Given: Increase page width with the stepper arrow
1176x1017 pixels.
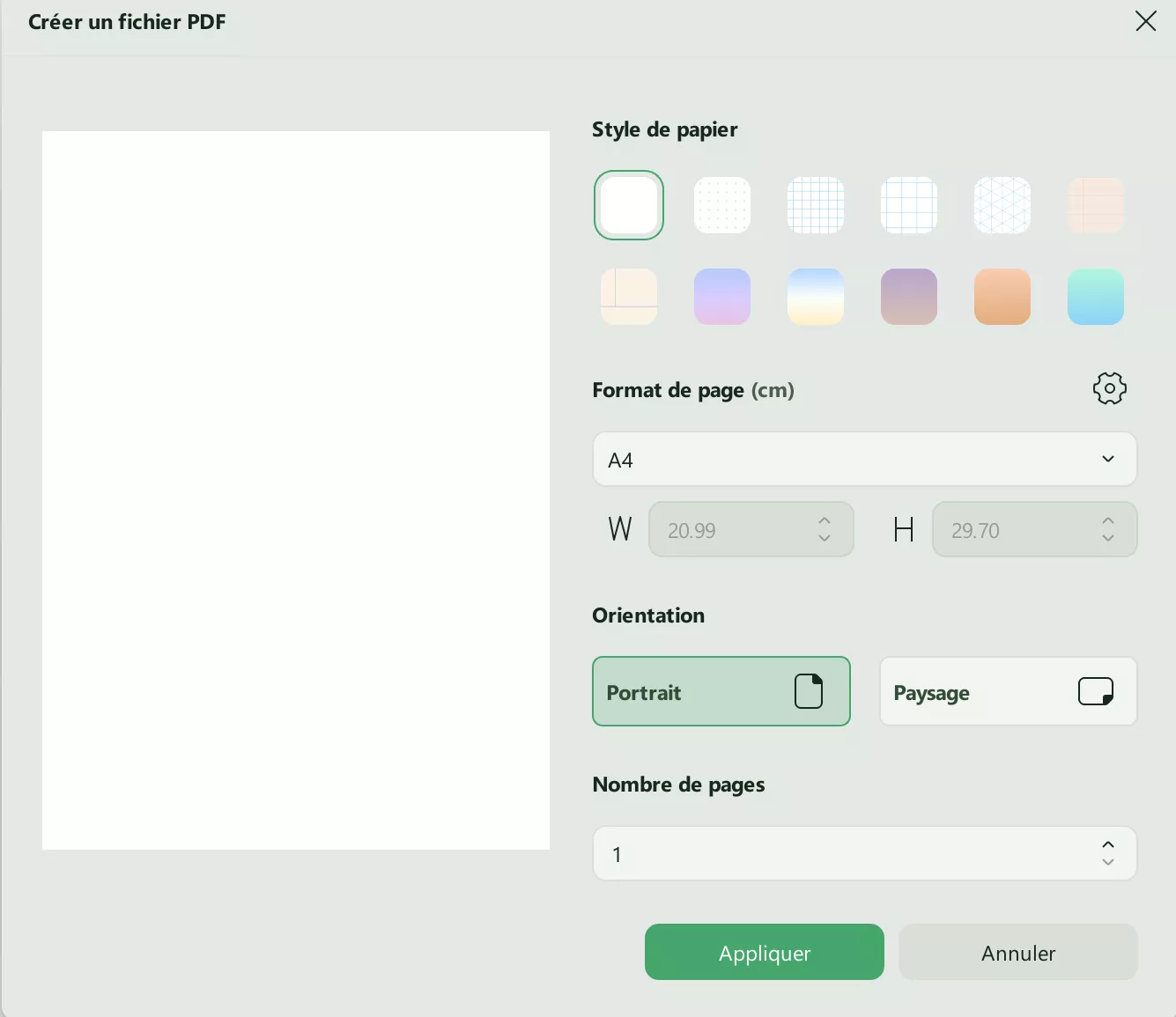Looking at the screenshot, I should tap(825, 521).
